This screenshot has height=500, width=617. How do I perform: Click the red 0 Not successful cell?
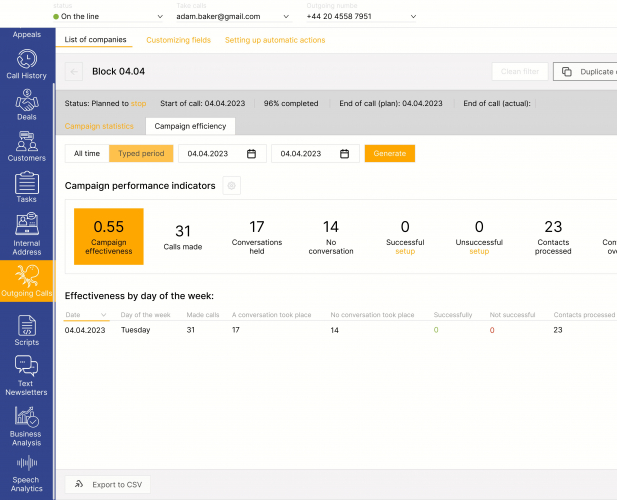coord(492,330)
